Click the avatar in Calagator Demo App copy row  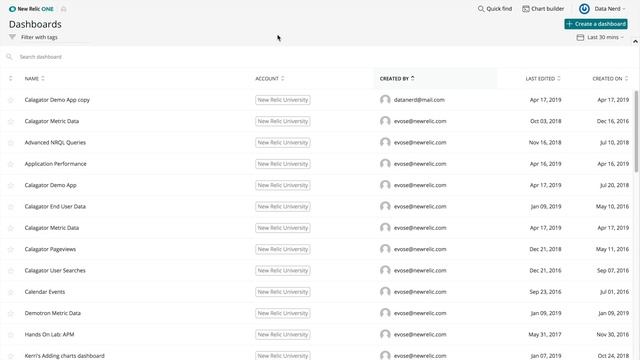tap(385, 100)
